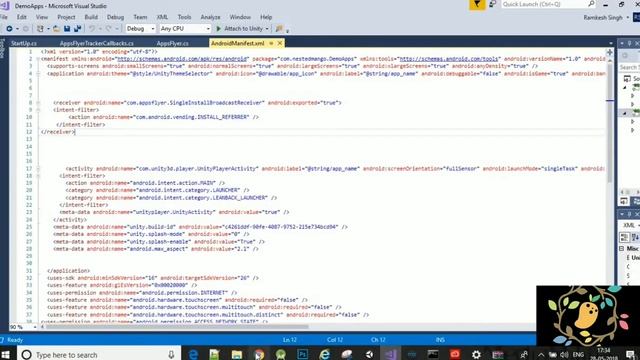Open the Project menu
The image size is (640, 360).
(66, 17)
